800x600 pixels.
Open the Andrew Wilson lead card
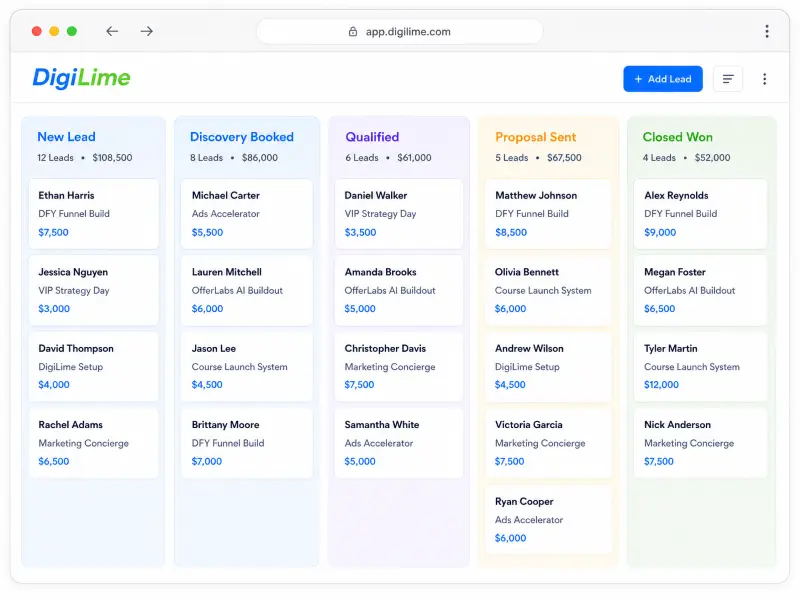pos(548,366)
